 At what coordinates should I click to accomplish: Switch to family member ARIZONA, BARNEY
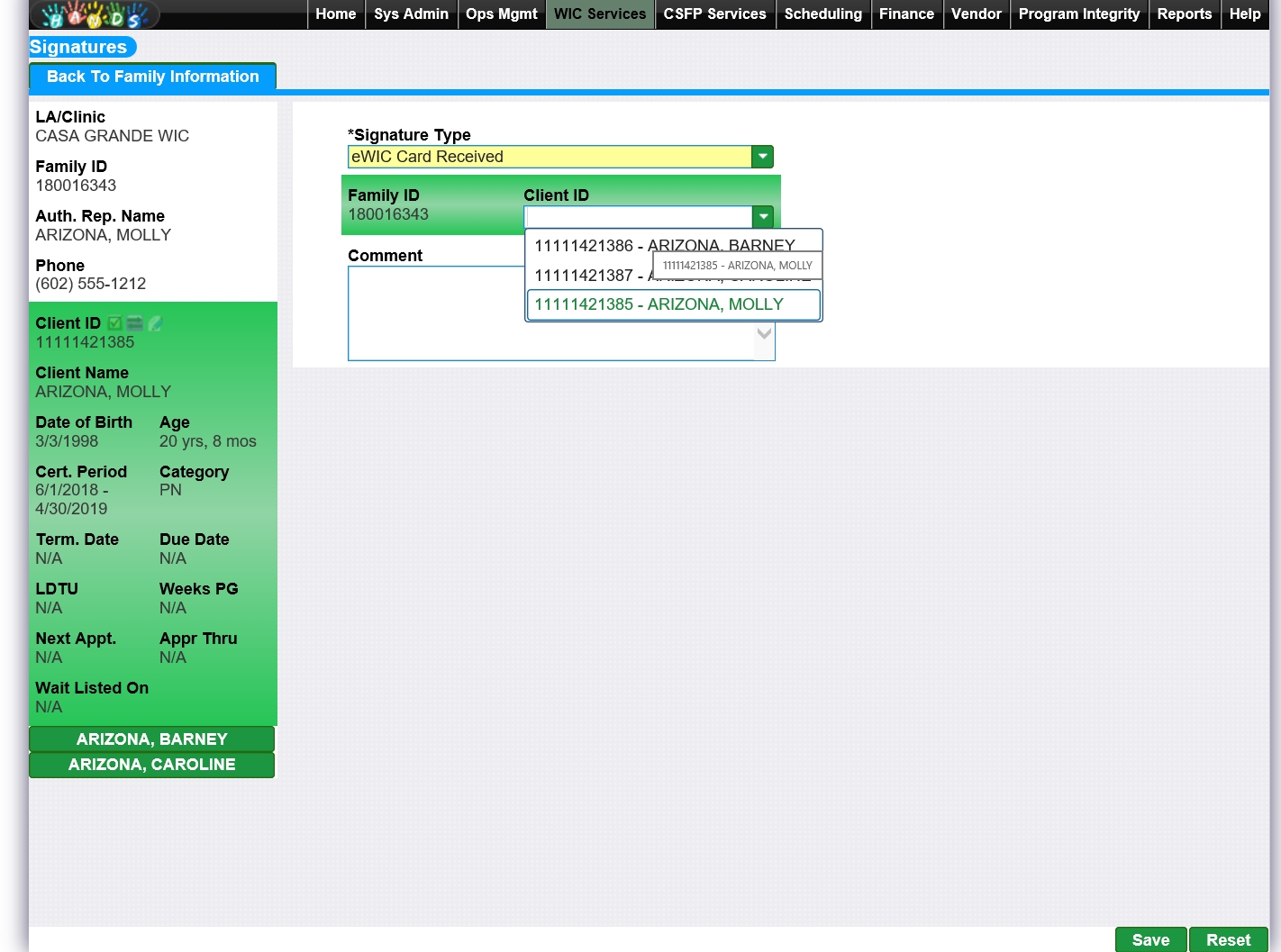151,739
